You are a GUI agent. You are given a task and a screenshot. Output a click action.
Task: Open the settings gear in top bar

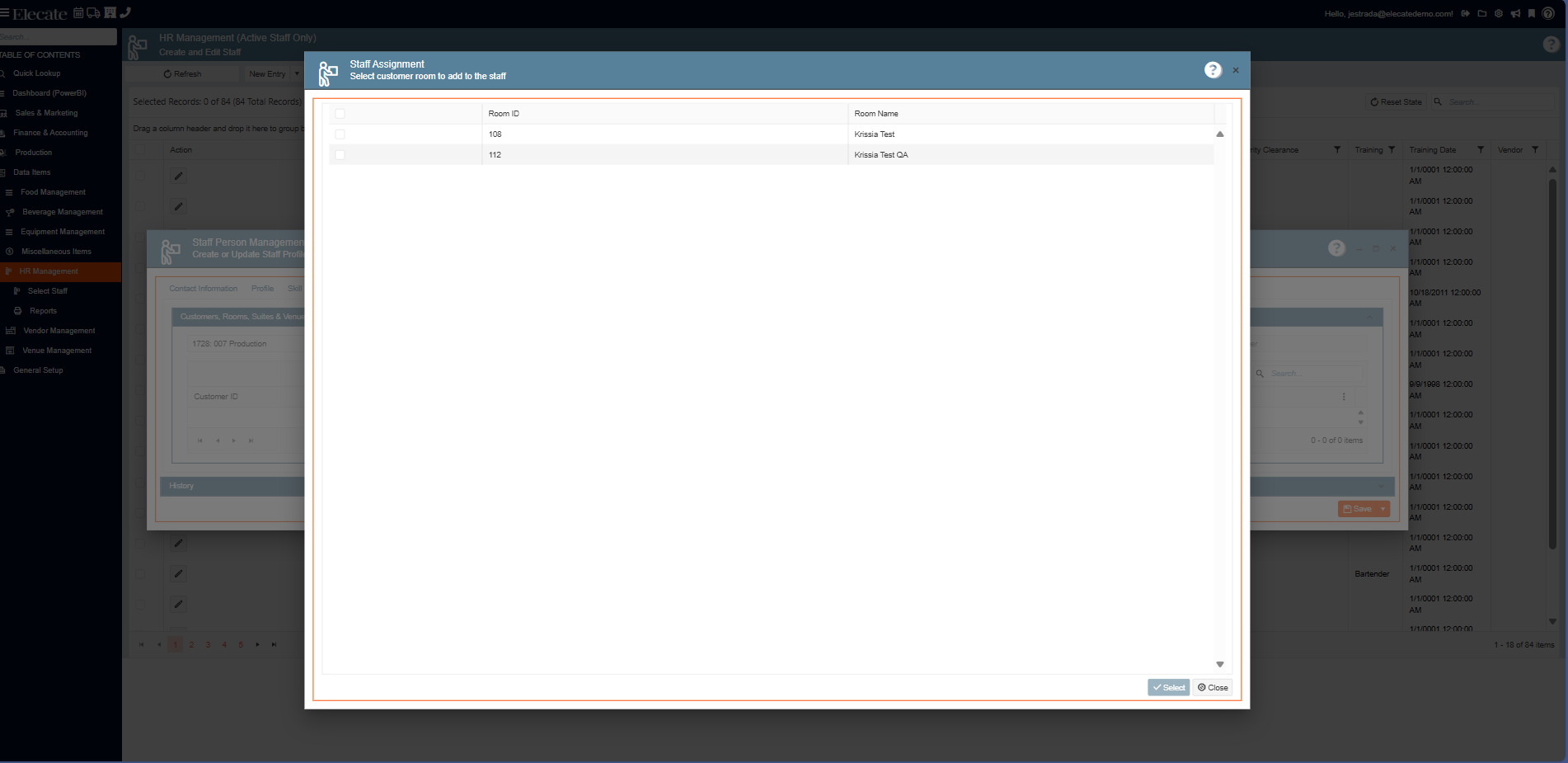tap(1498, 13)
